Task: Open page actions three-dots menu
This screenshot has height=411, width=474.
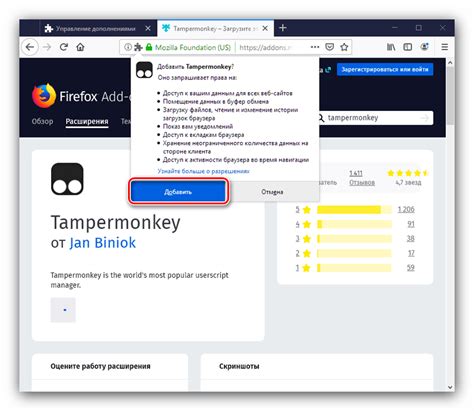Action: [x=315, y=47]
